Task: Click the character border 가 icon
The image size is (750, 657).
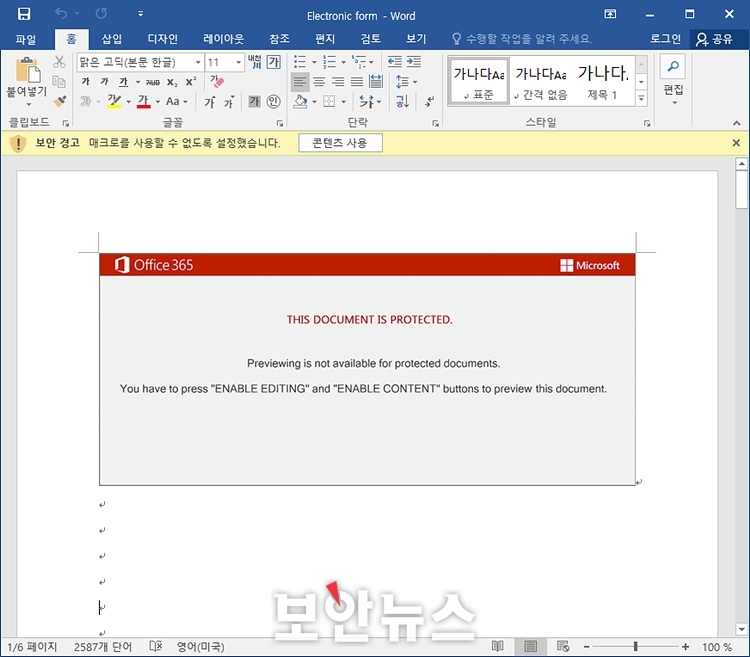Action: pyautogui.click(x=274, y=62)
